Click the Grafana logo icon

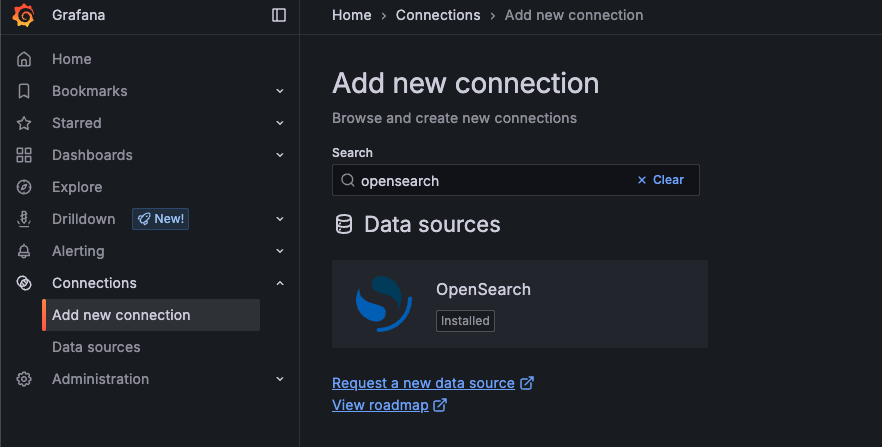pos(24,15)
